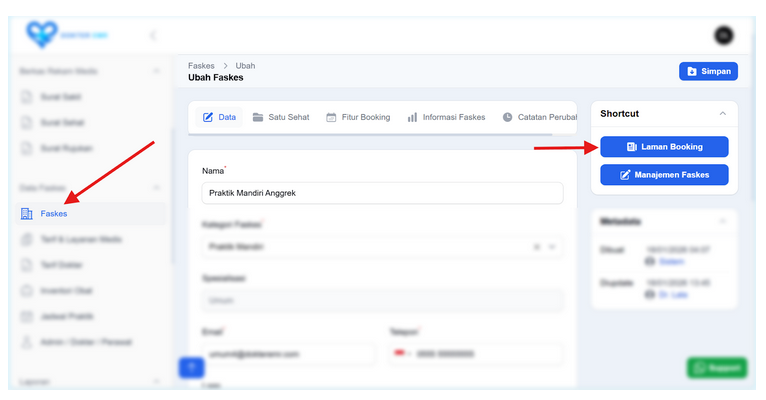The height and width of the screenshot is (400, 766).
Task: Open Tarif & Layanan Medis in sidebar
Action: [x=90, y=239]
